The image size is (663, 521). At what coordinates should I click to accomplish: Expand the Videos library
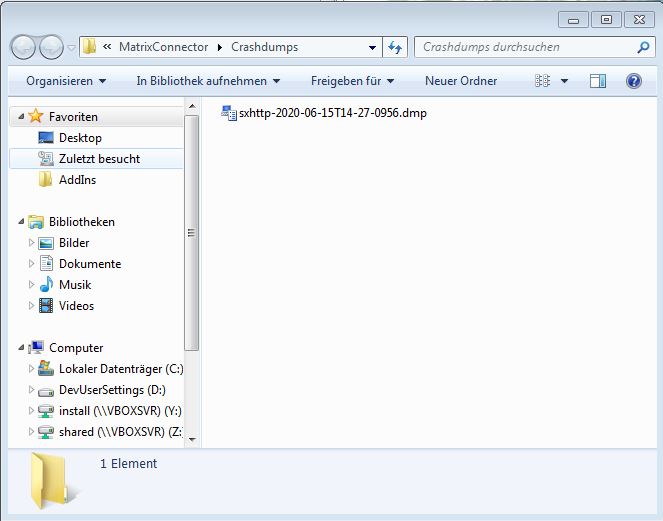[x=31, y=305]
